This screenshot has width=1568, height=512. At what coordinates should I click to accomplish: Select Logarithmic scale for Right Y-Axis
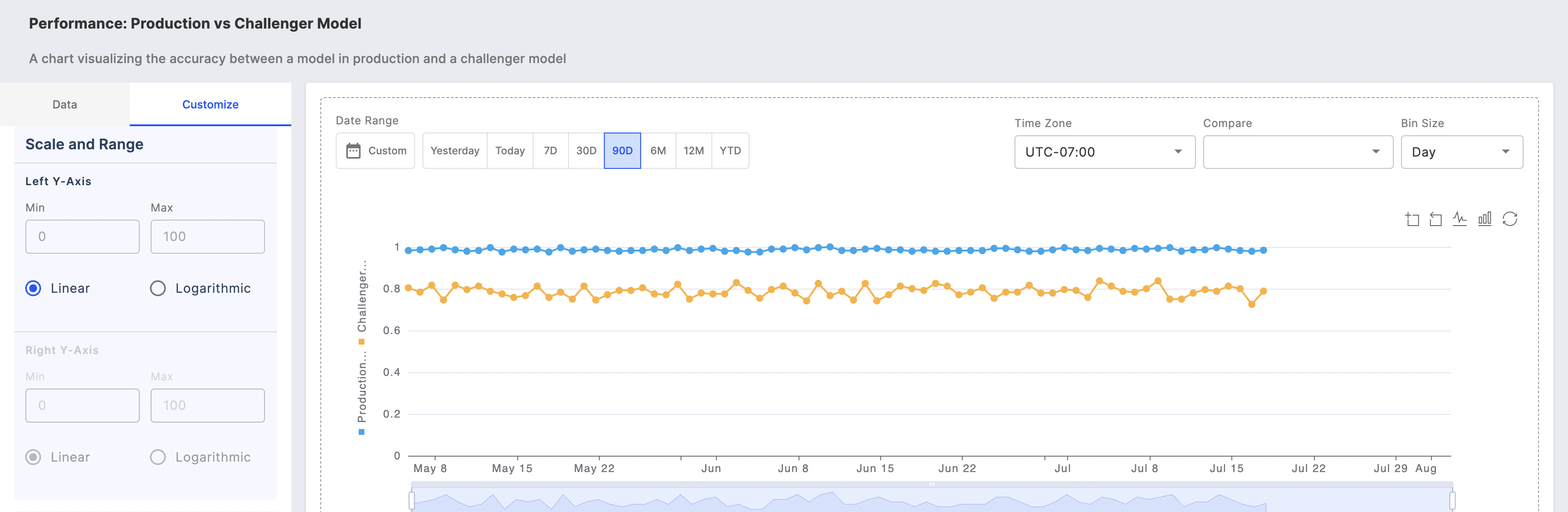(157, 457)
